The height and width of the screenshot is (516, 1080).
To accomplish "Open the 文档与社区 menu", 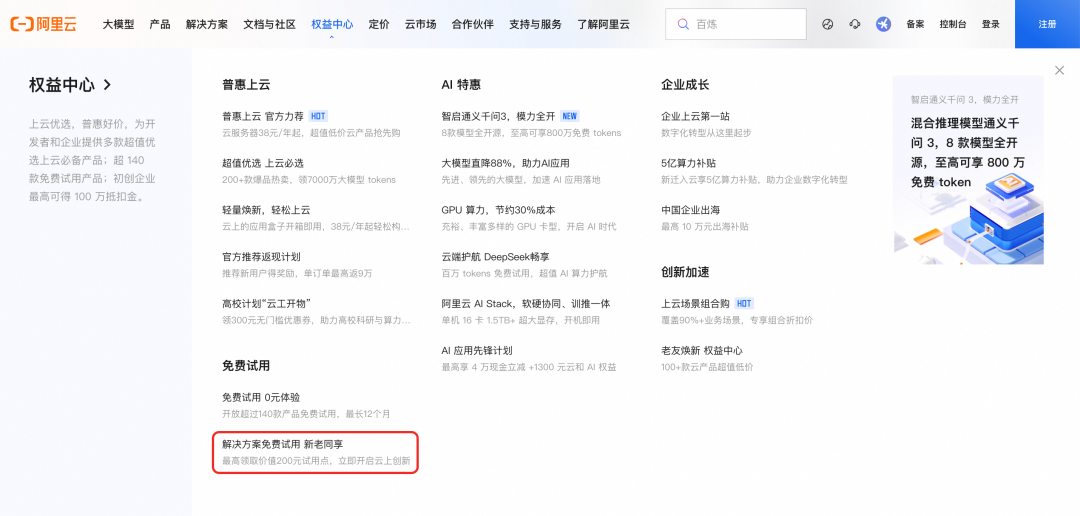I will (269, 24).
